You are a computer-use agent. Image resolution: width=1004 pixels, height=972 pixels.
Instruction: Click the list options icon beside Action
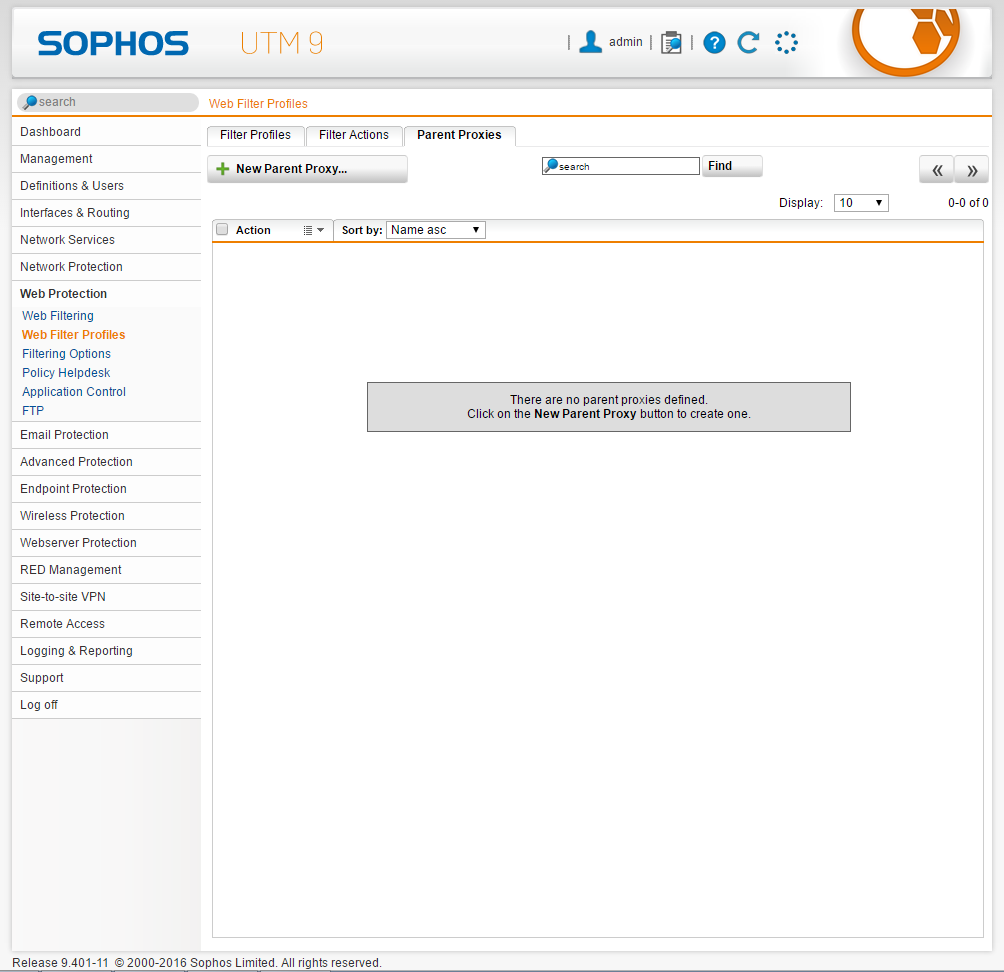pyautogui.click(x=314, y=231)
